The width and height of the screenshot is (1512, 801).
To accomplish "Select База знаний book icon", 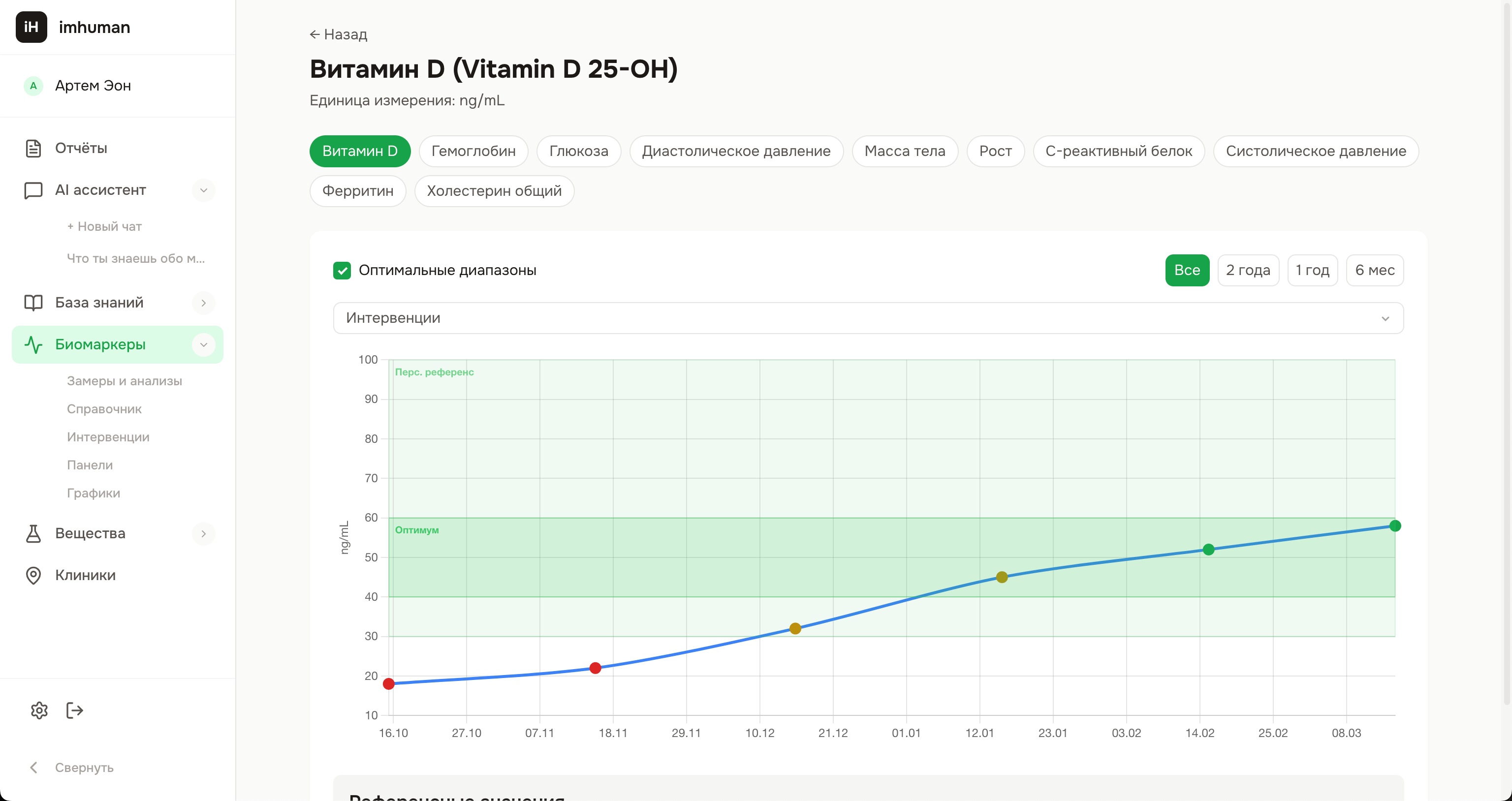I will (33, 302).
